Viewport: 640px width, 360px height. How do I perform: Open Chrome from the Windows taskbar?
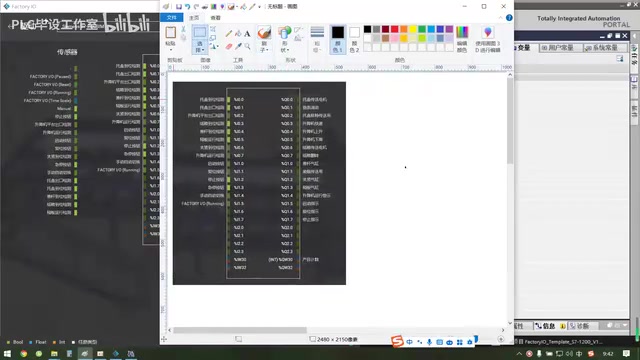coord(24,353)
